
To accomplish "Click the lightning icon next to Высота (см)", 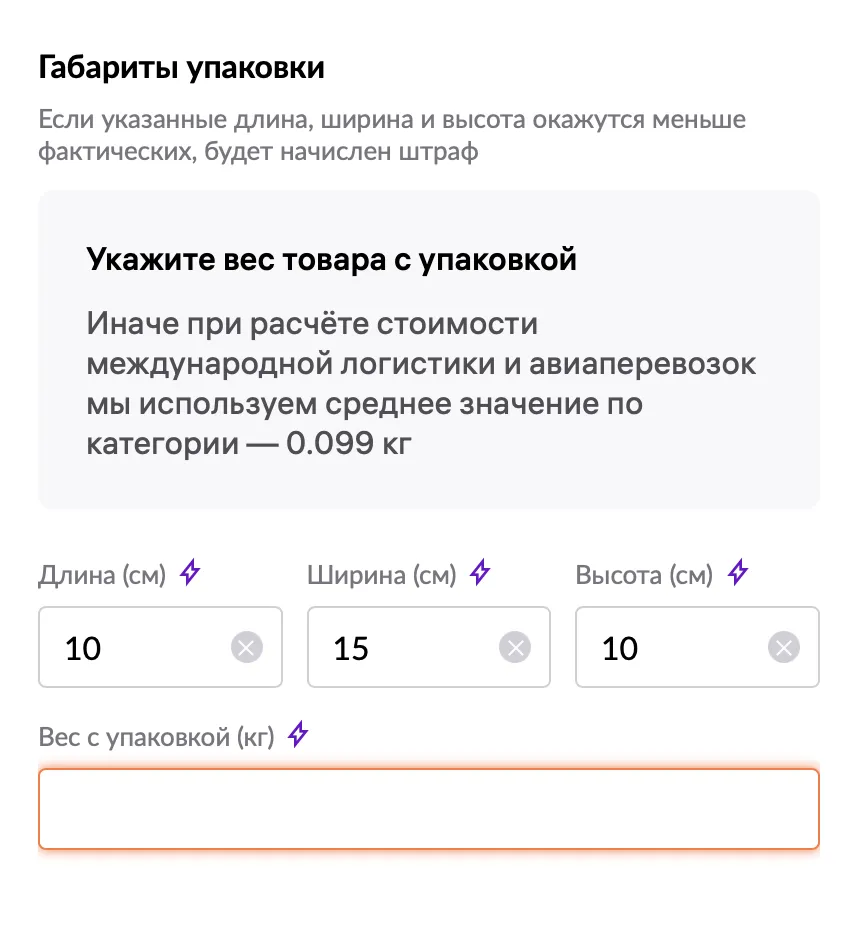I will click(x=737, y=573).
